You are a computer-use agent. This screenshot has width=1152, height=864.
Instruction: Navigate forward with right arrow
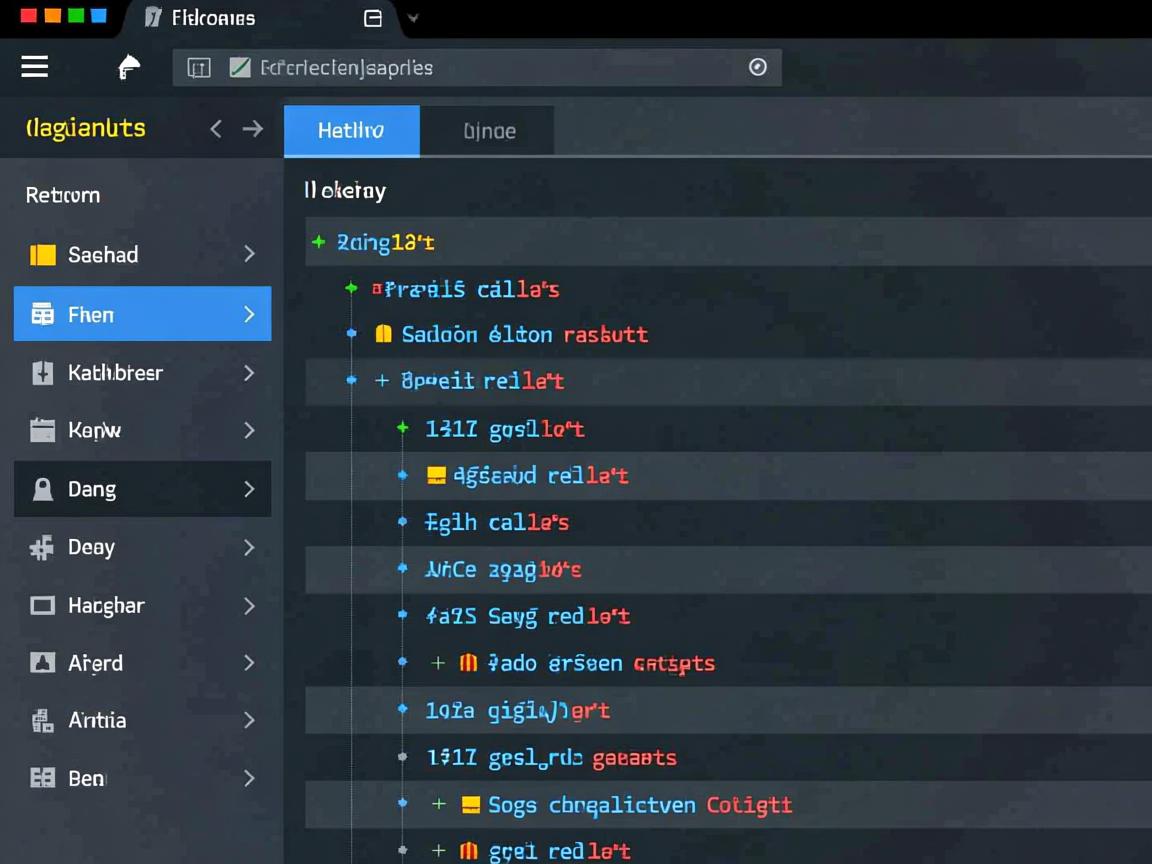click(253, 129)
